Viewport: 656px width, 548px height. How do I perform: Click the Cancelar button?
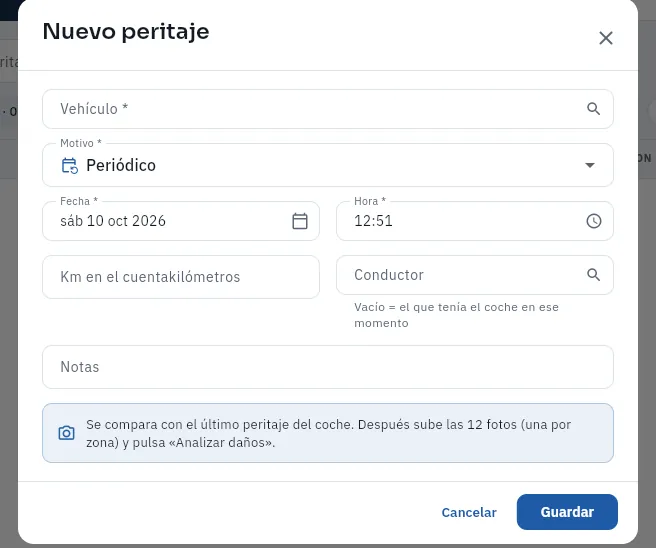469,512
